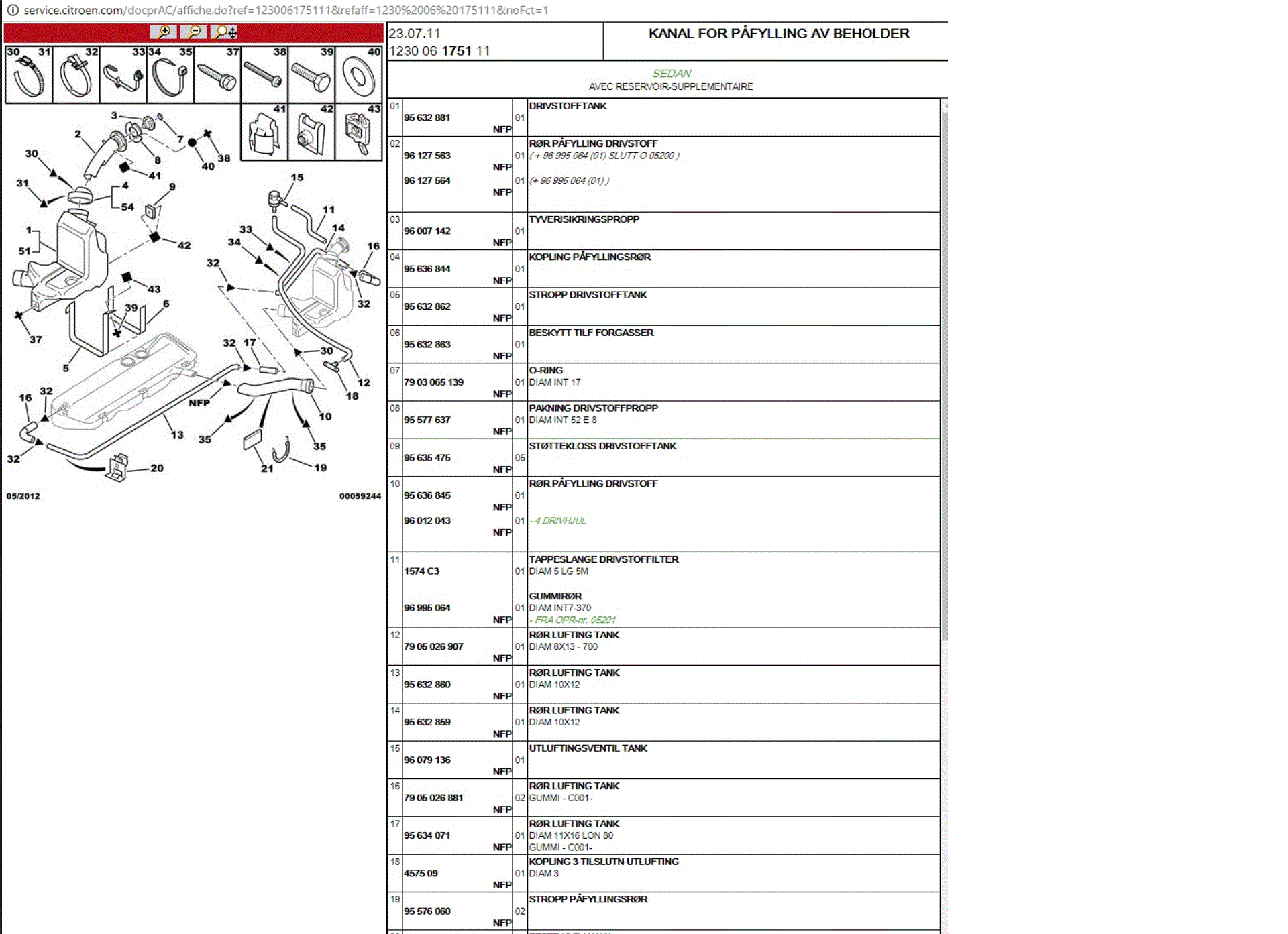Select hose clamp thumbnail numbered 30 31
This screenshot has height=934, width=1288.
pyautogui.click(x=29, y=74)
